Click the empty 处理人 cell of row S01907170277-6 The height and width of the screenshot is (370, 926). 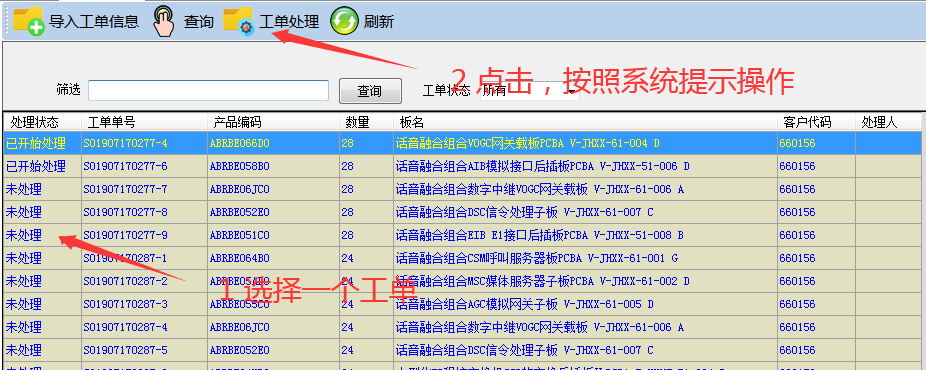(x=888, y=166)
